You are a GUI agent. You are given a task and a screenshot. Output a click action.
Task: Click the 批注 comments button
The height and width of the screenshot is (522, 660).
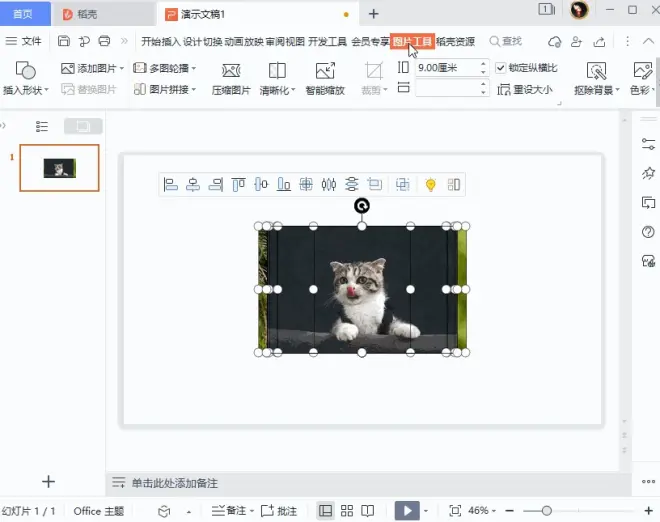tap(279, 511)
